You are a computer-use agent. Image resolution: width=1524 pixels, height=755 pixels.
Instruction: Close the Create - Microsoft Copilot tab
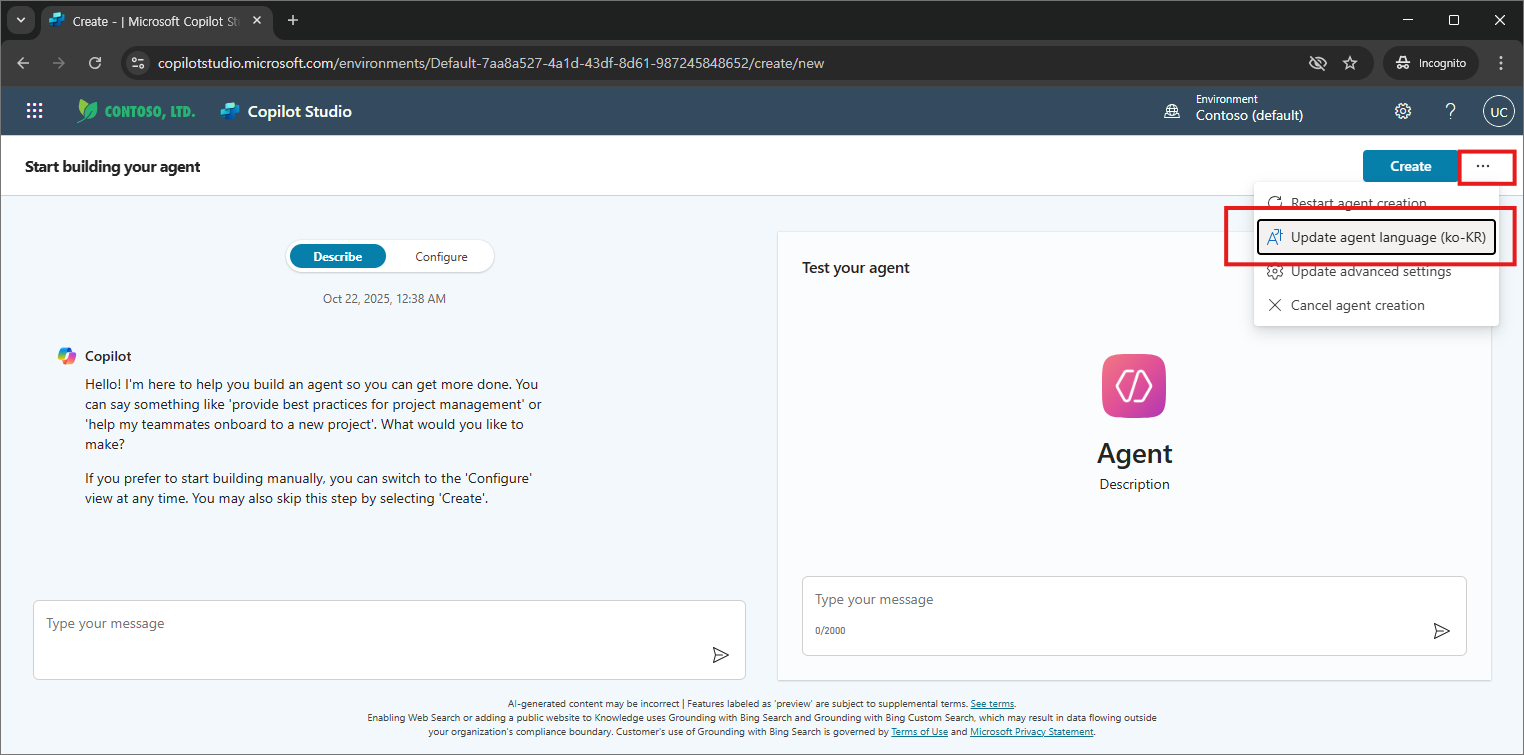tap(258, 21)
